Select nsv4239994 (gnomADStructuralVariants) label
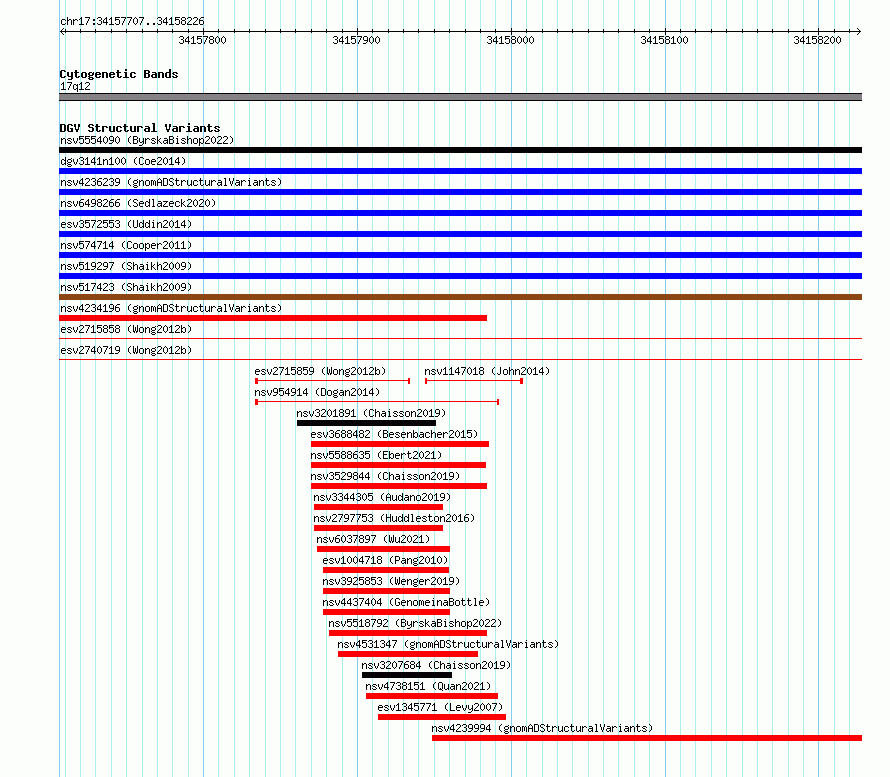 [542, 728]
